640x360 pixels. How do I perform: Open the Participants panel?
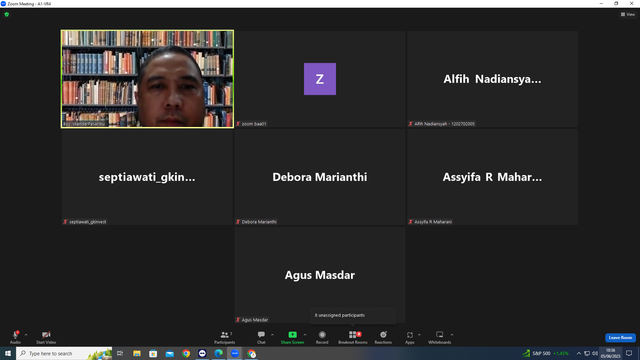(224, 337)
